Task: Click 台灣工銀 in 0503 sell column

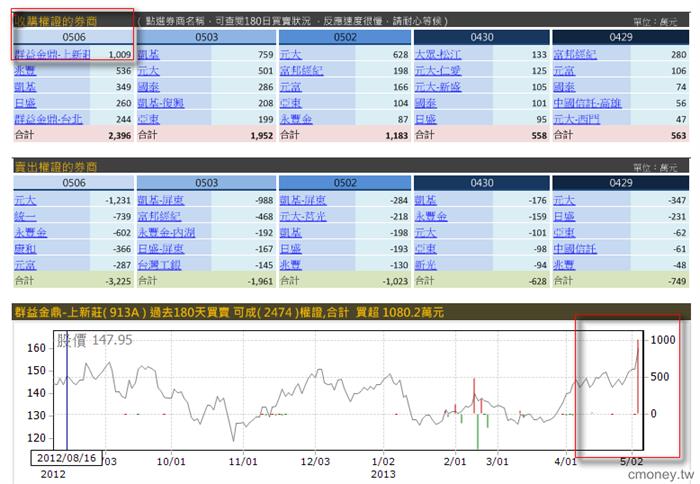Action: (x=160, y=264)
